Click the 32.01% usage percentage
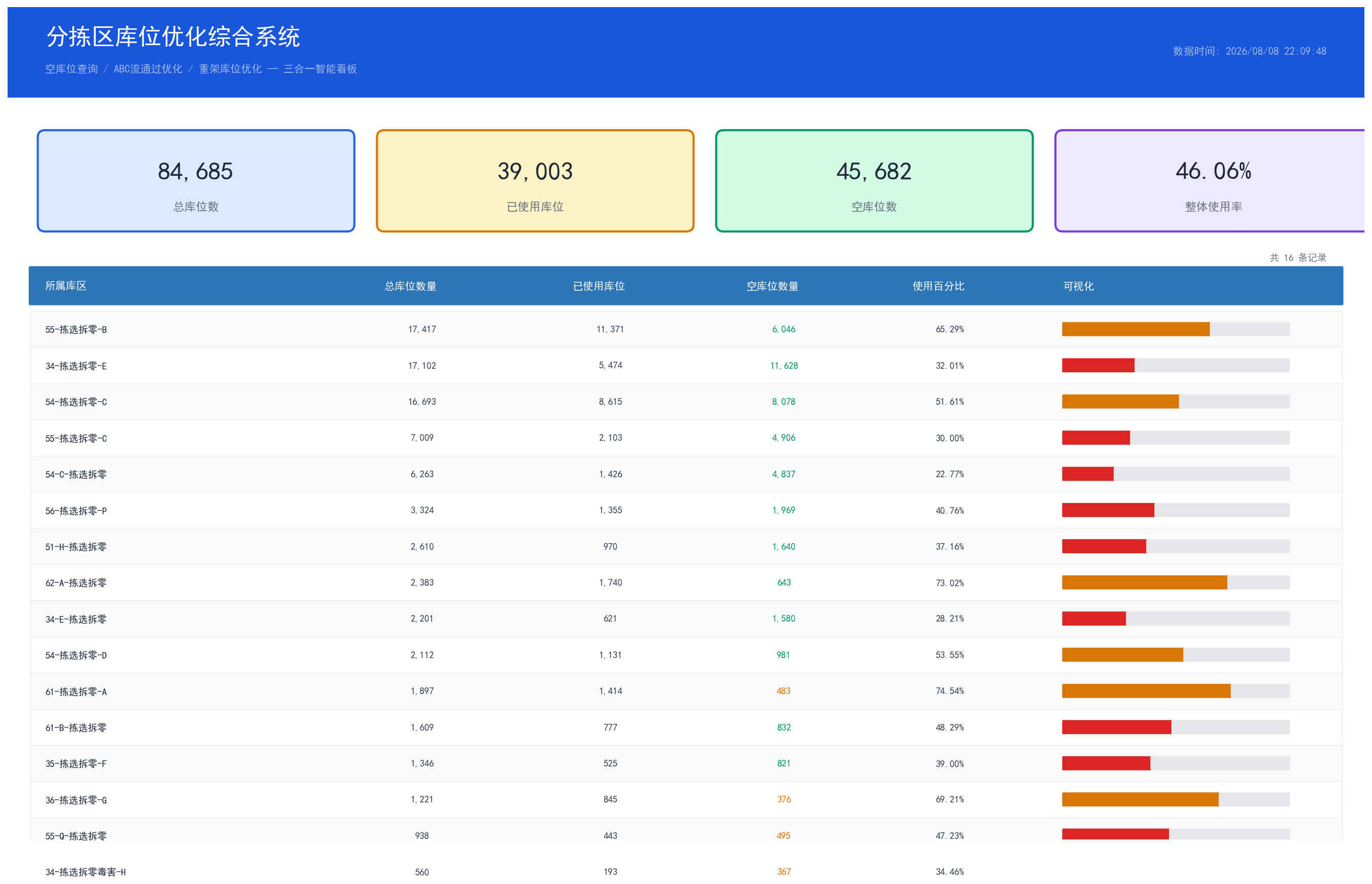Viewport: 1372px width, 884px height. click(x=950, y=365)
